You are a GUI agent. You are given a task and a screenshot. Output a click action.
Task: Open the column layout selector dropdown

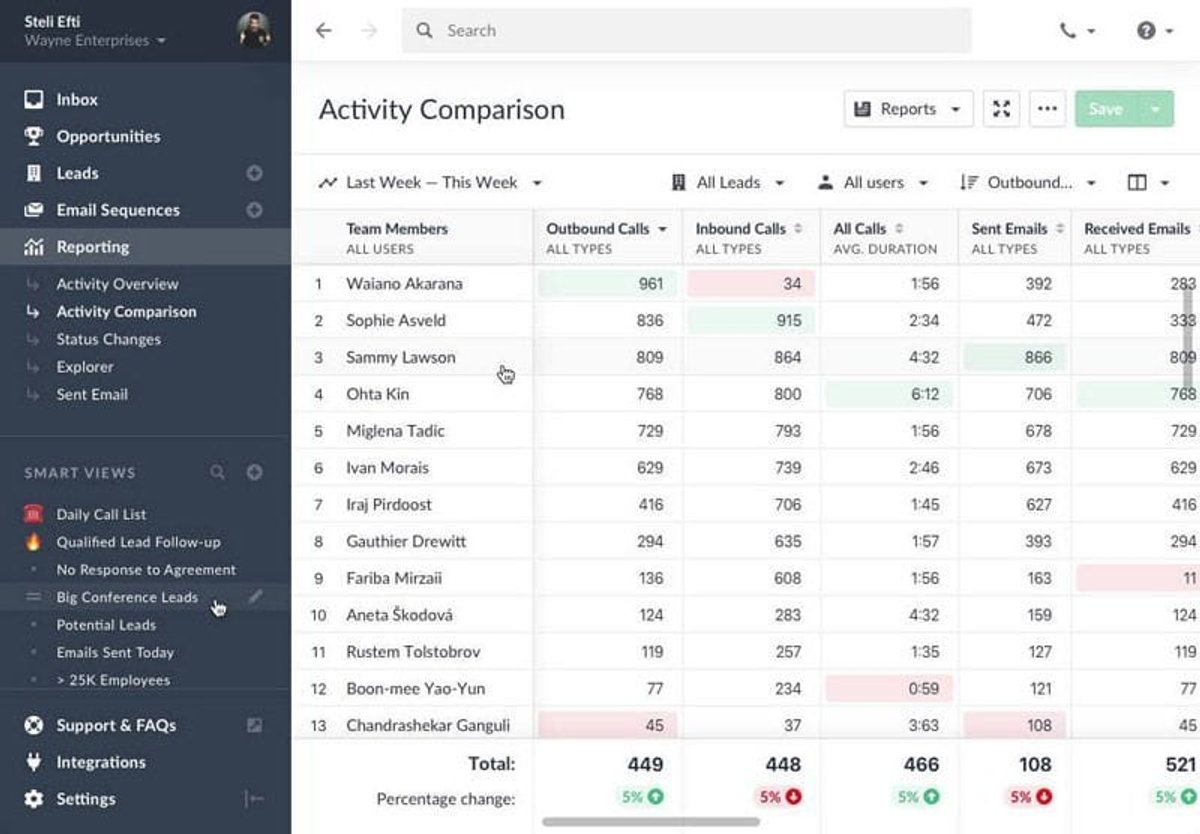click(1147, 183)
